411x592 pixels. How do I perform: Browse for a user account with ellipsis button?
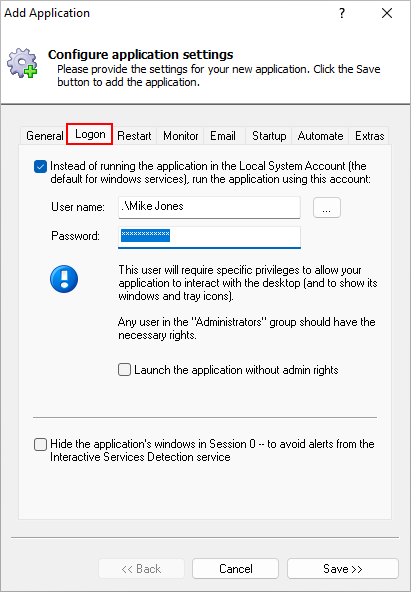click(x=327, y=207)
